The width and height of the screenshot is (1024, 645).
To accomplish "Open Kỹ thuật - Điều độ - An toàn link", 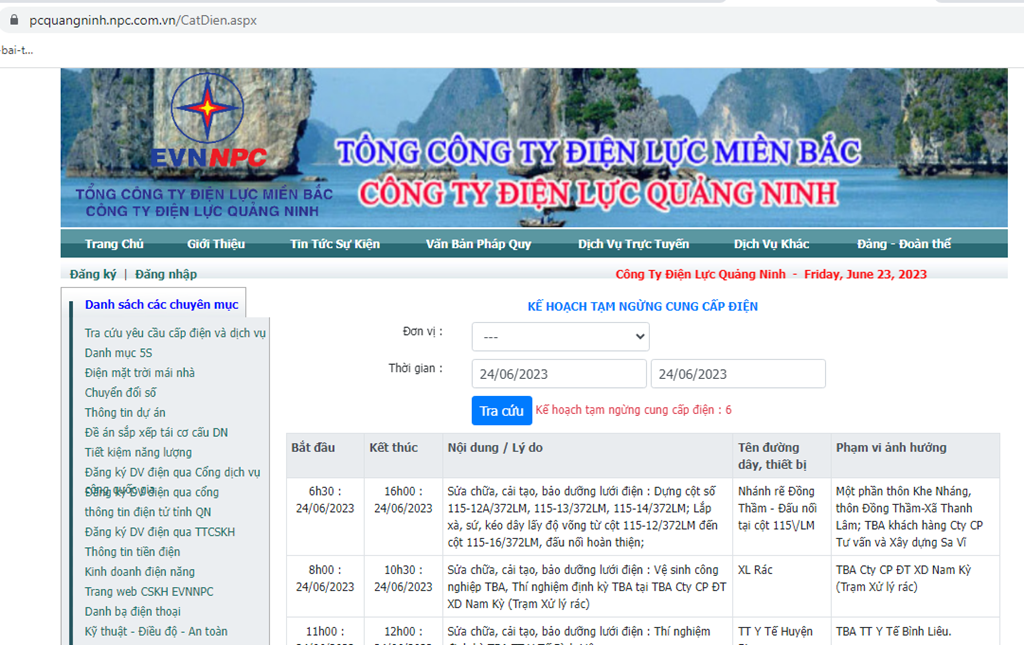I will [156, 631].
